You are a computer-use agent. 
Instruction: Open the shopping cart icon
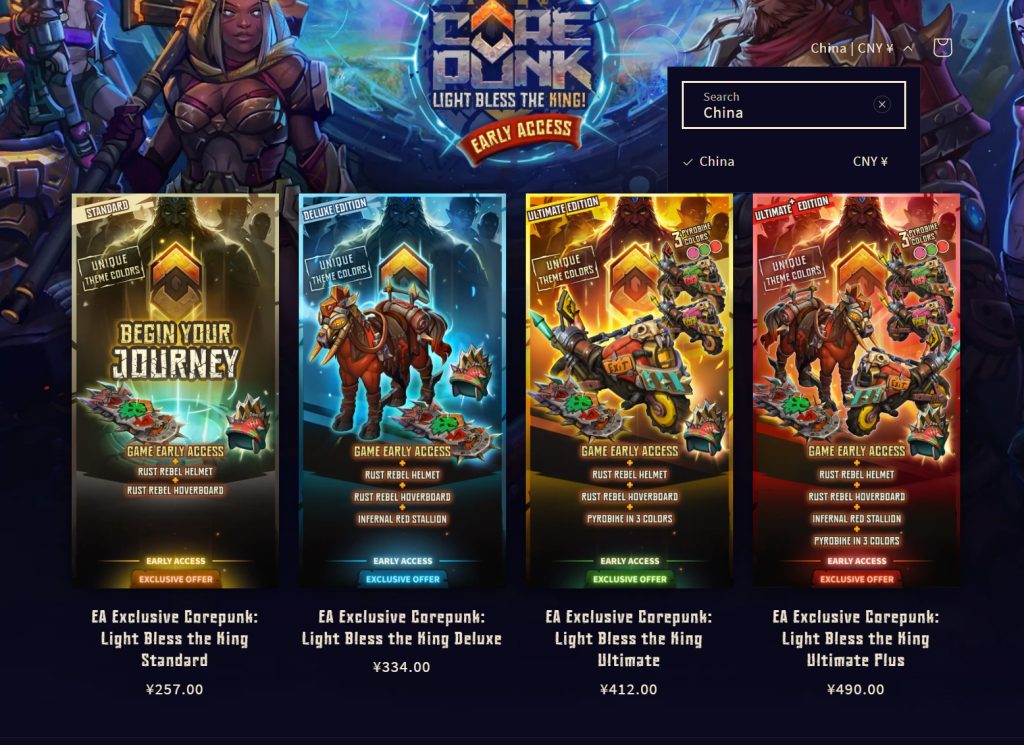coord(942,48)
